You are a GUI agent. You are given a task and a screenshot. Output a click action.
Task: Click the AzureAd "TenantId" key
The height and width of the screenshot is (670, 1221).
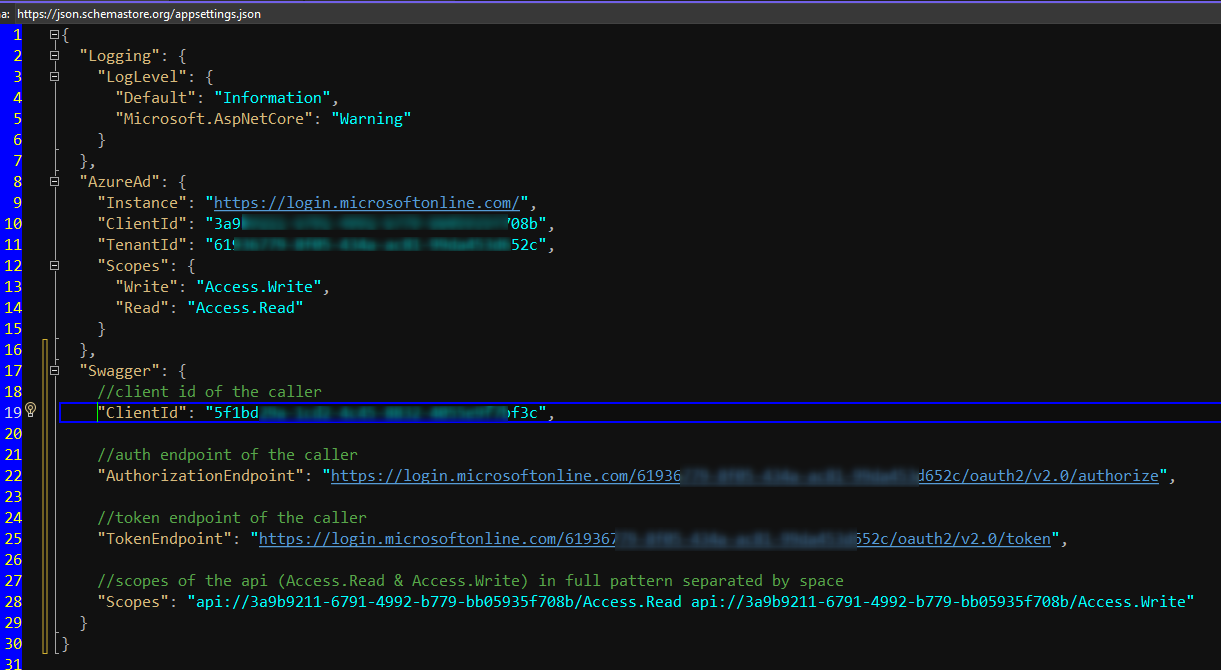coord(141,245)
